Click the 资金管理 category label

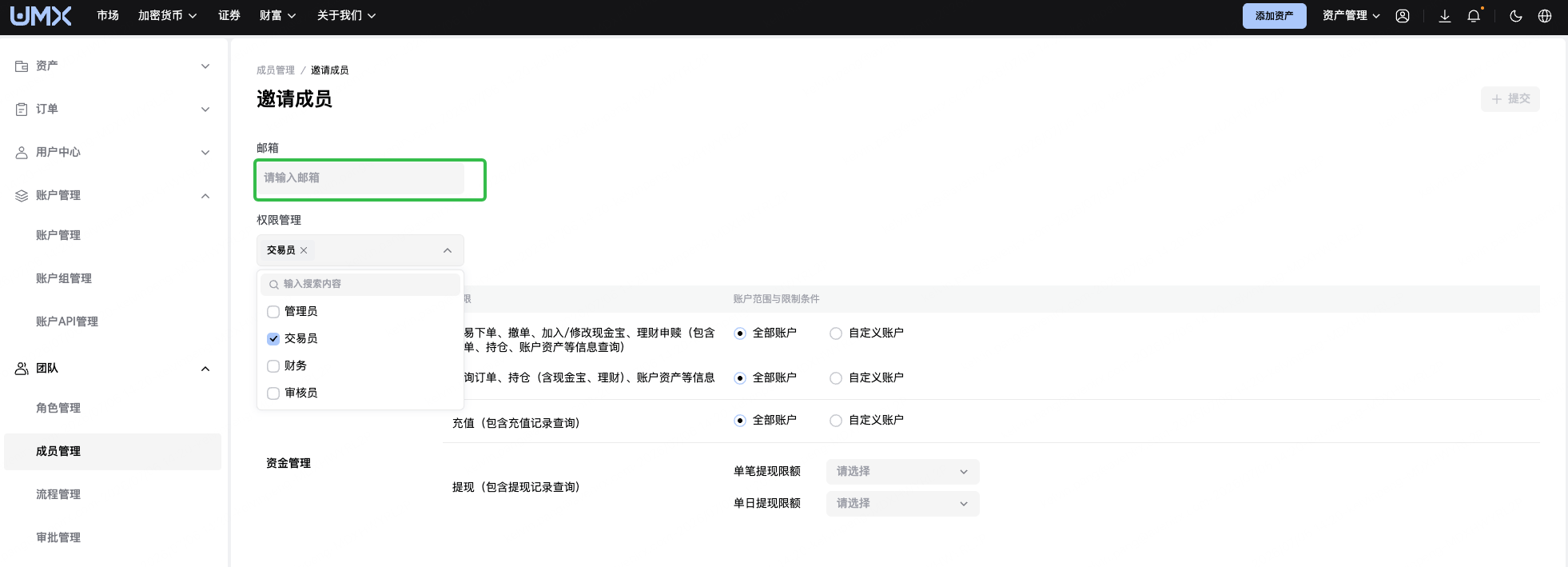click(289, 464)
